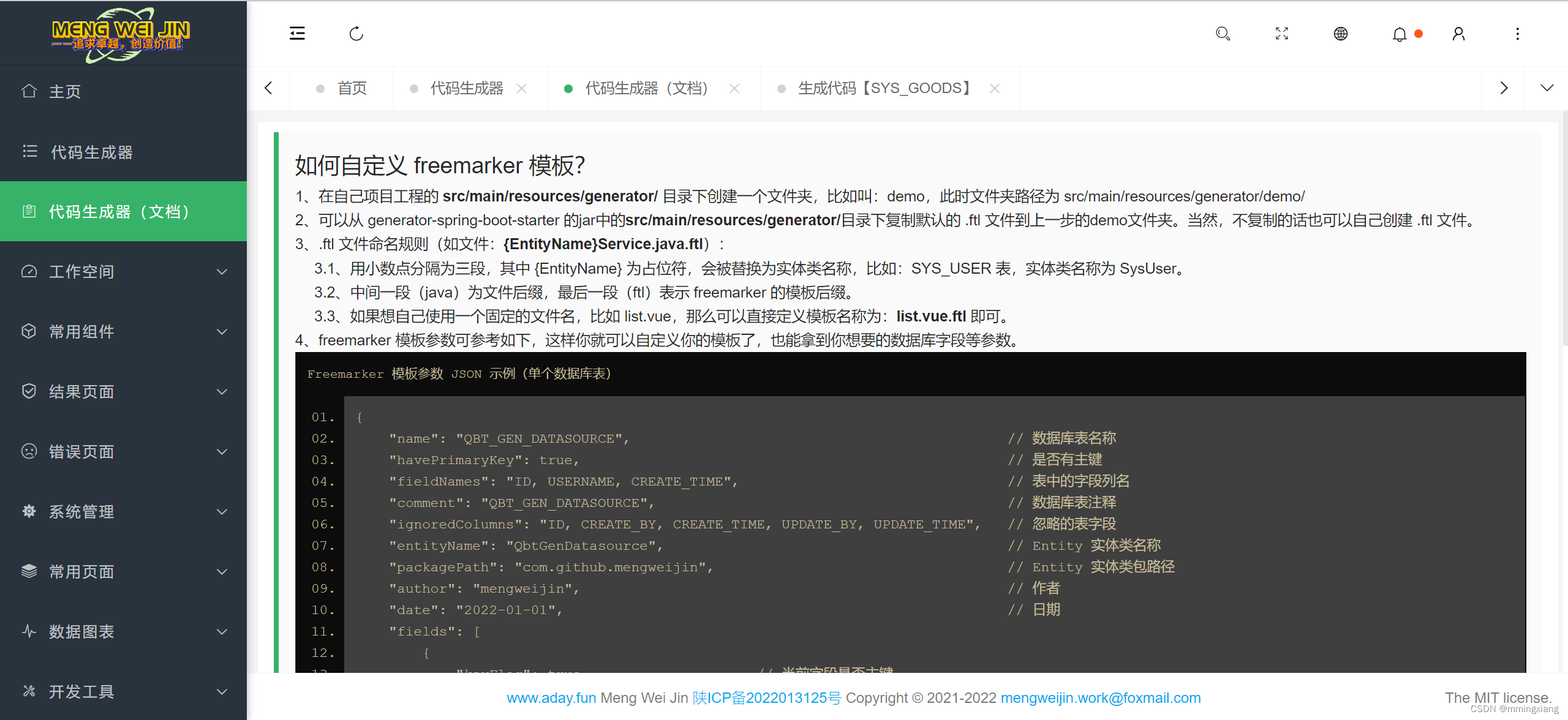Screen dimensions: 1568x720
Task: Open search with the magnifier icon
Action: (x=1223, y=34)
